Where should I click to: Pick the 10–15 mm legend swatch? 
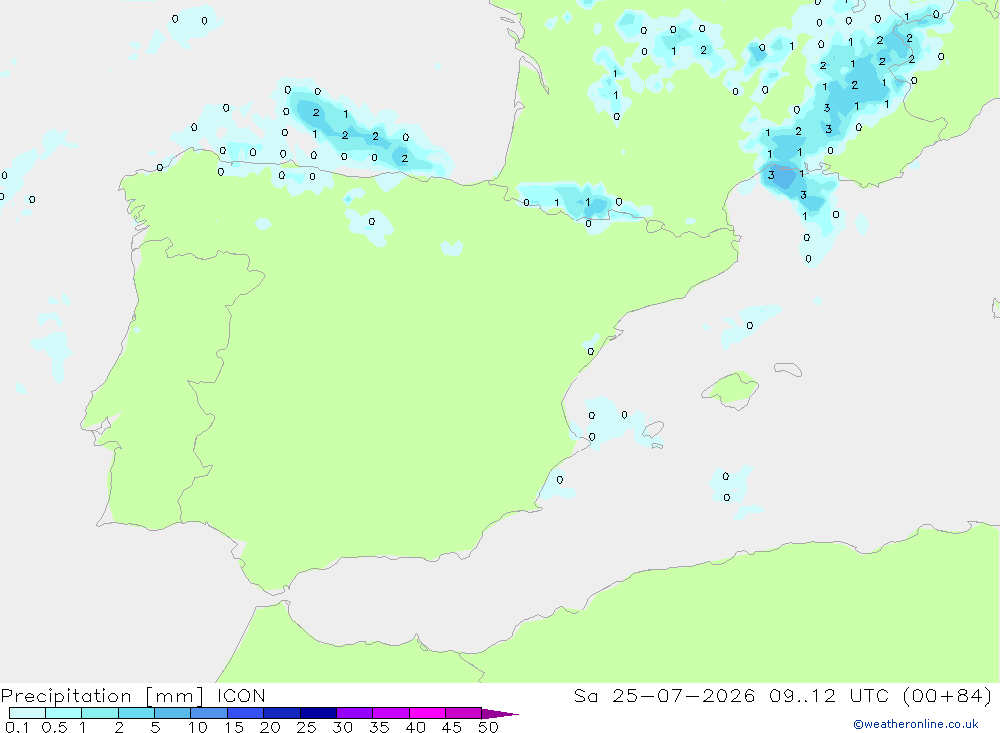tap(209, 713)
